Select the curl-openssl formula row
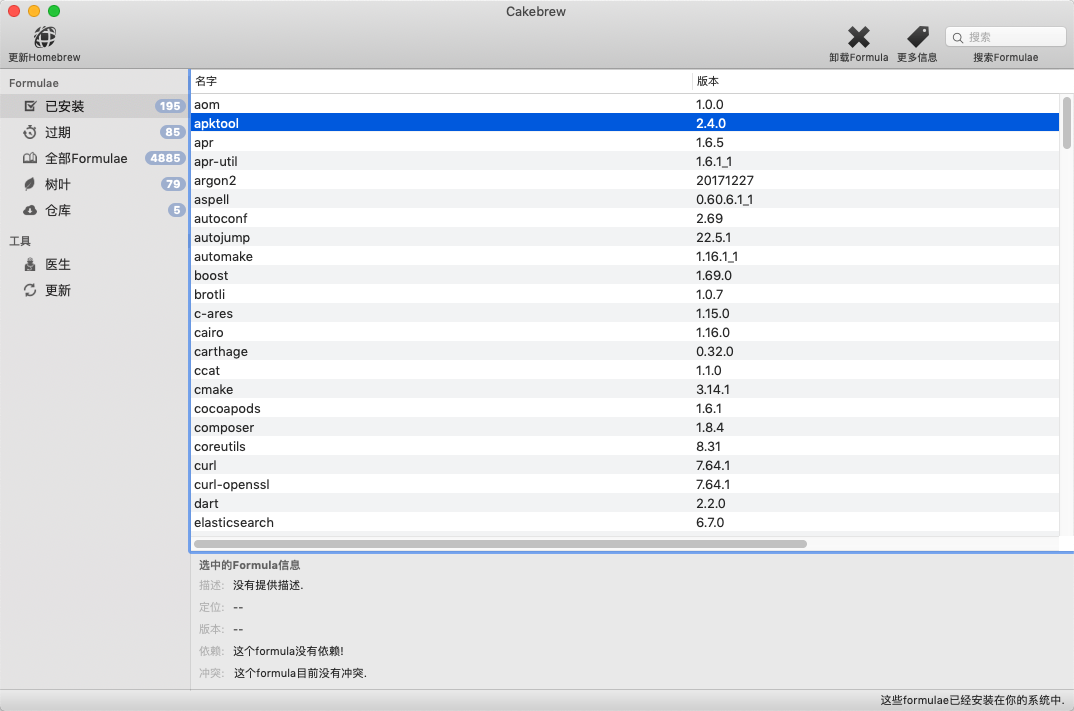Image resolution: width=1074 pixels, height=711 pixels. tap(625, 484)
